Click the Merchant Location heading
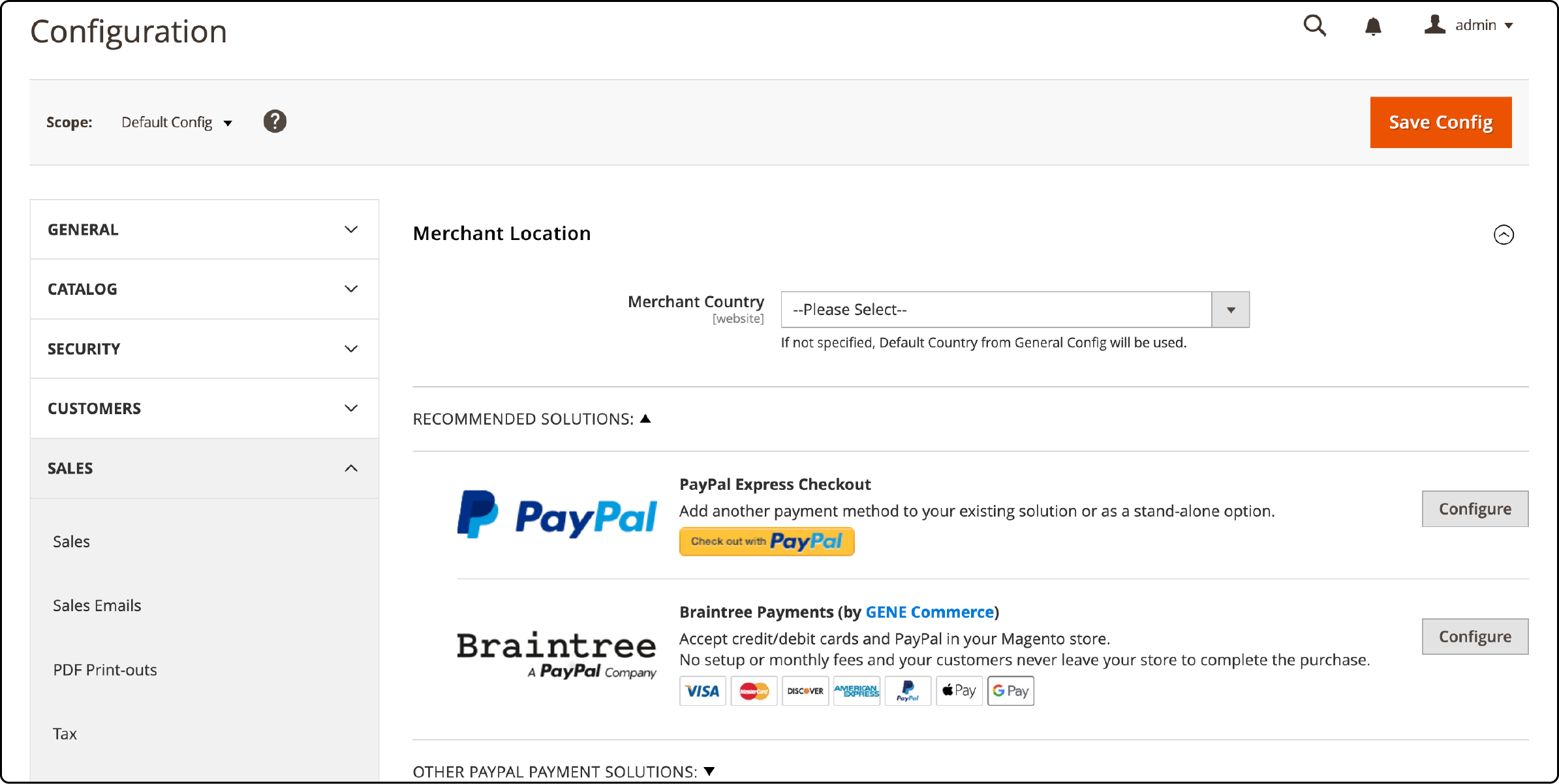This screenshot has height=784, width=1559. coord(502,234)
